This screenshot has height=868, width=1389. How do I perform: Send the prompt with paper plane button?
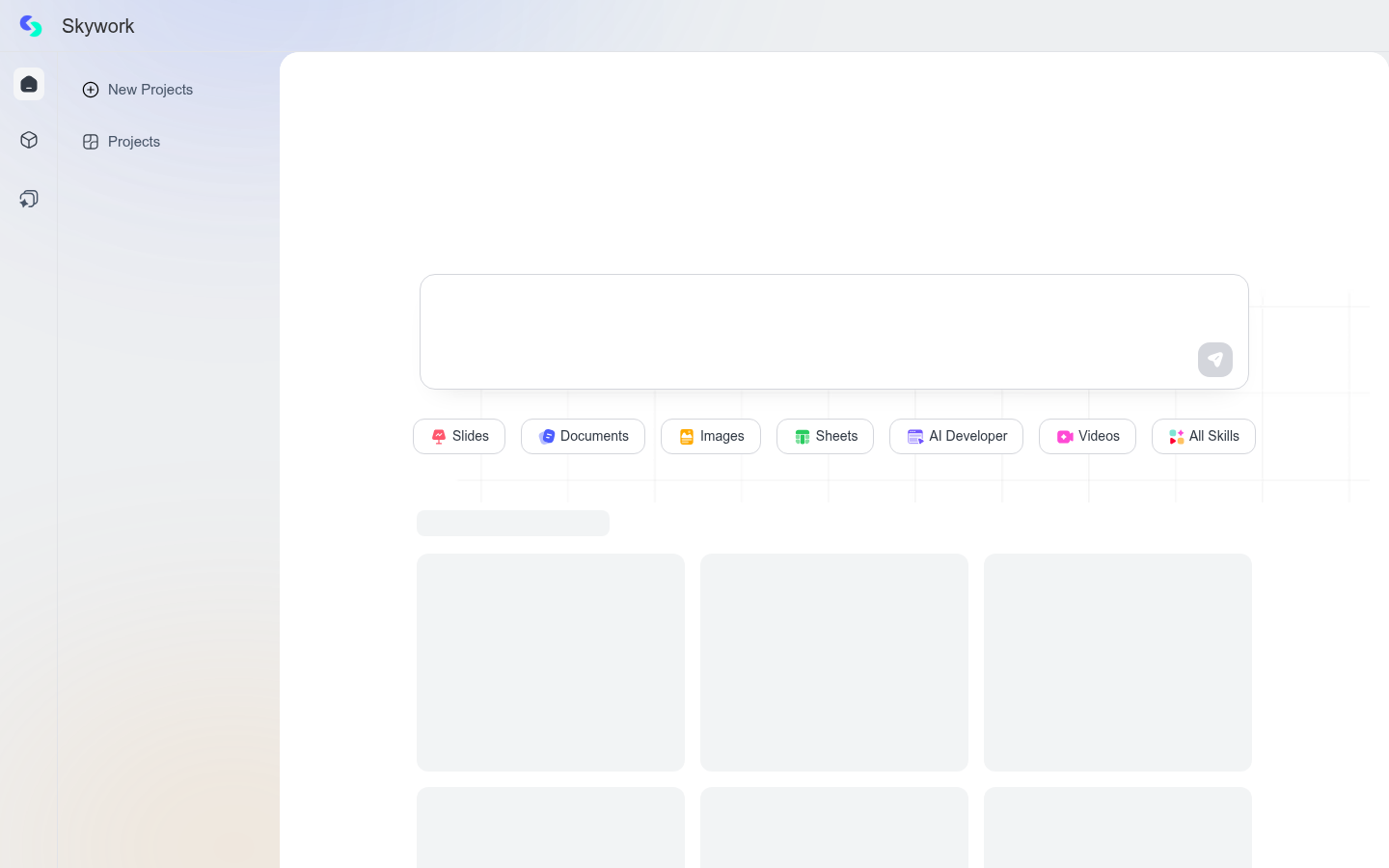click(1215, 360)
